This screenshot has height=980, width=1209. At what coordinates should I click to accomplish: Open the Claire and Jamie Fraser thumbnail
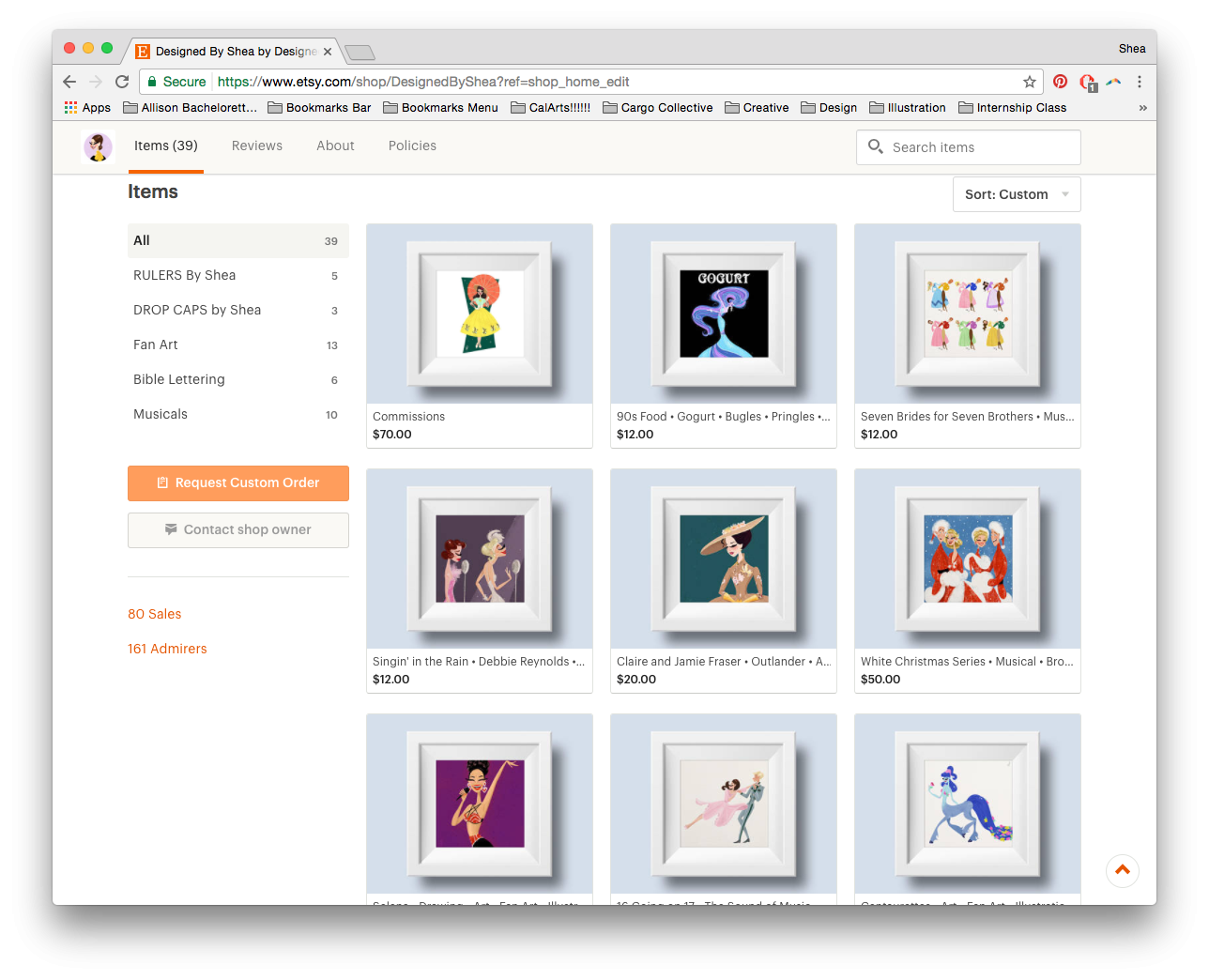tap(724, 559)
